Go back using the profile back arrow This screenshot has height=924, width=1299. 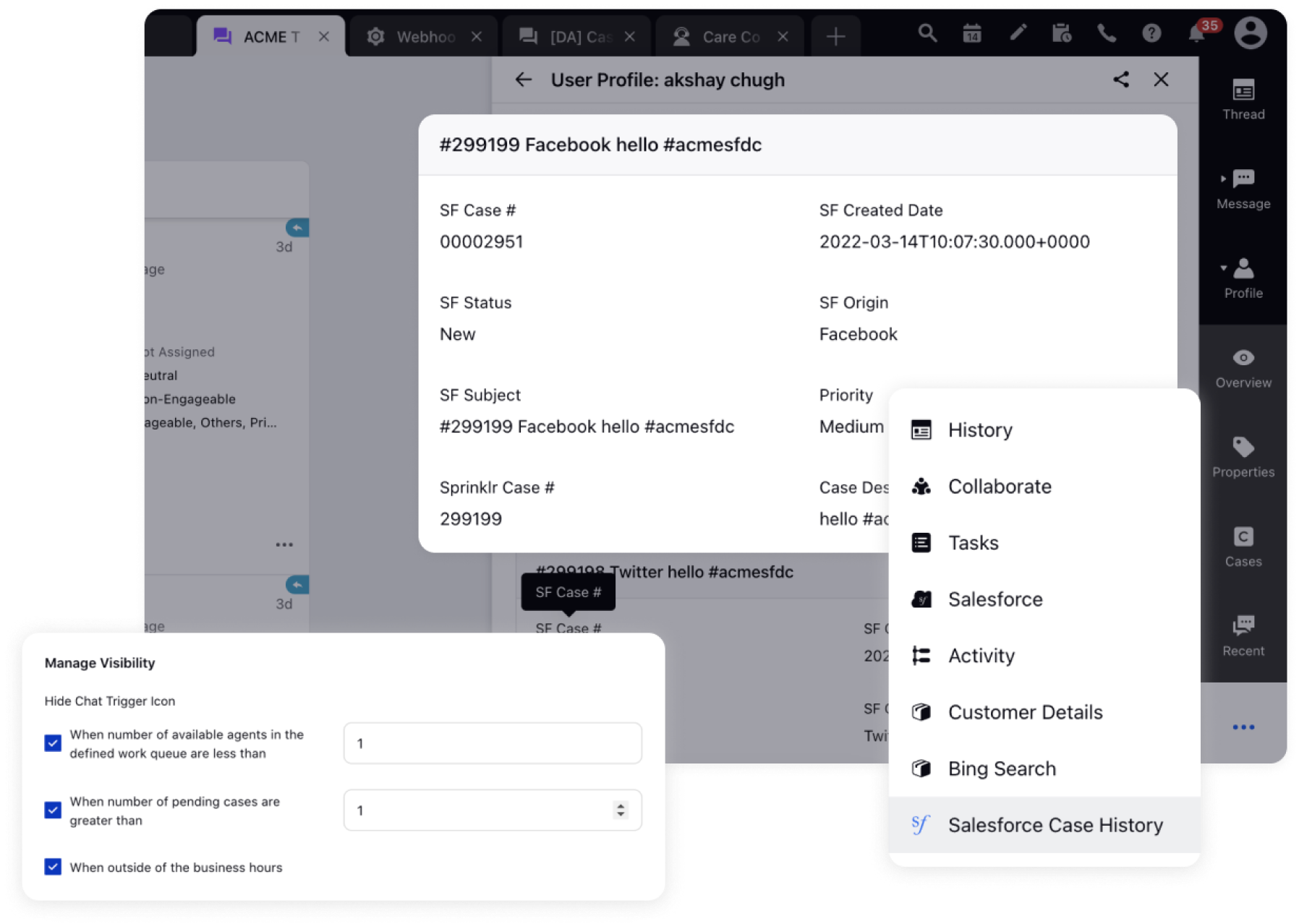click(x=523, y=80)
